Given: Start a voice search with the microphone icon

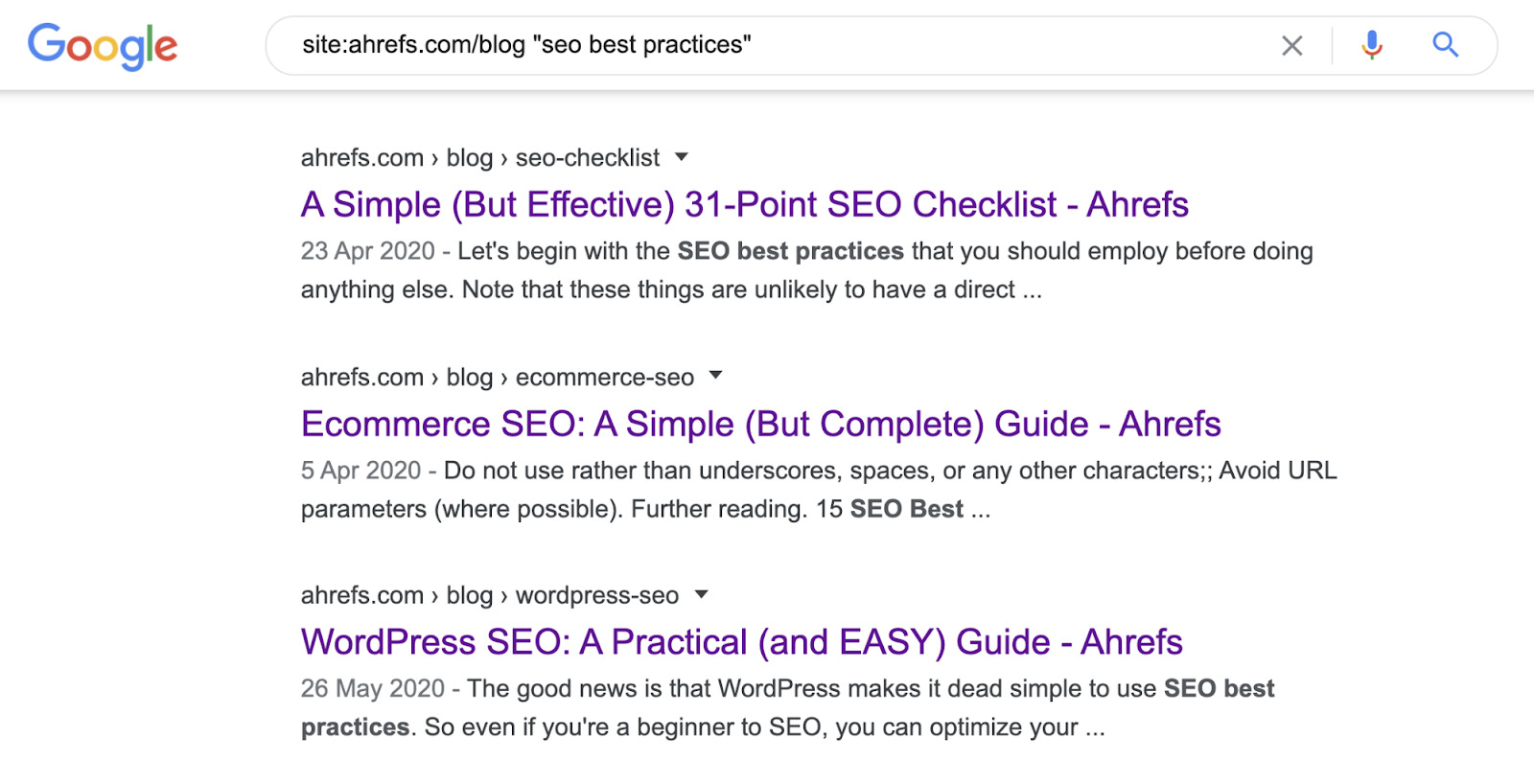Looking at the screenshot, I should (1371, 44).
